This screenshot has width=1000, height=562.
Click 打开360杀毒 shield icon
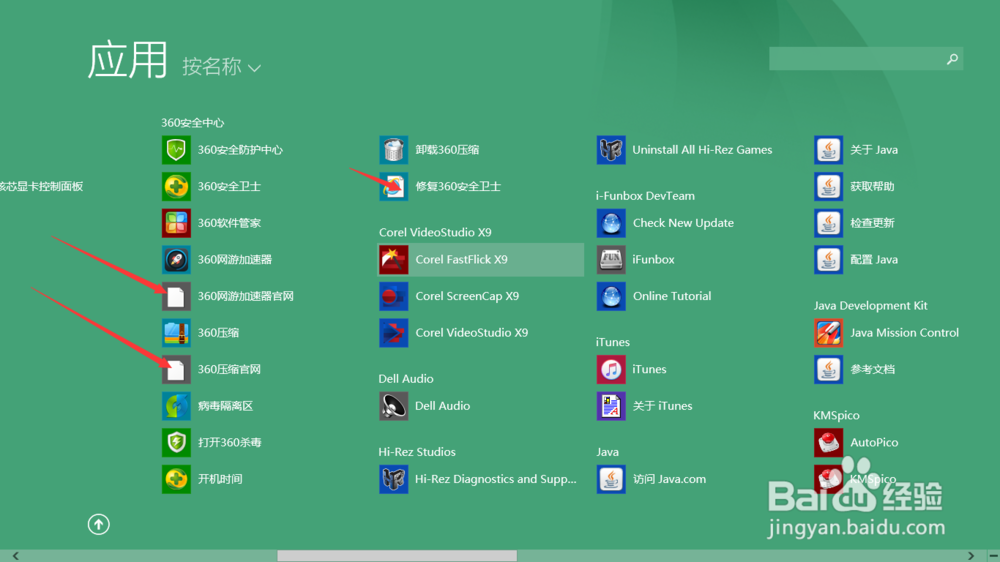point(176,443)
